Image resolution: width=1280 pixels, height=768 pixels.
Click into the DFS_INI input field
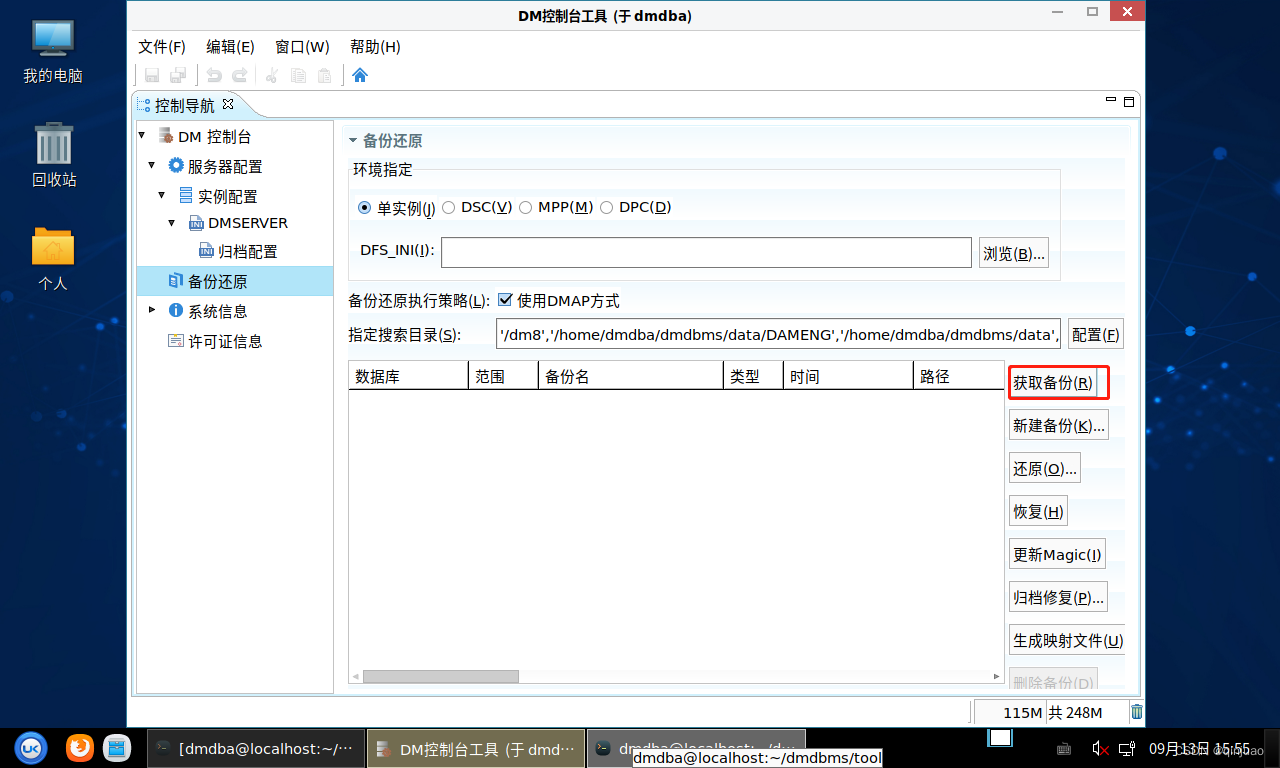pyautogui.click(x=706, y=252)
